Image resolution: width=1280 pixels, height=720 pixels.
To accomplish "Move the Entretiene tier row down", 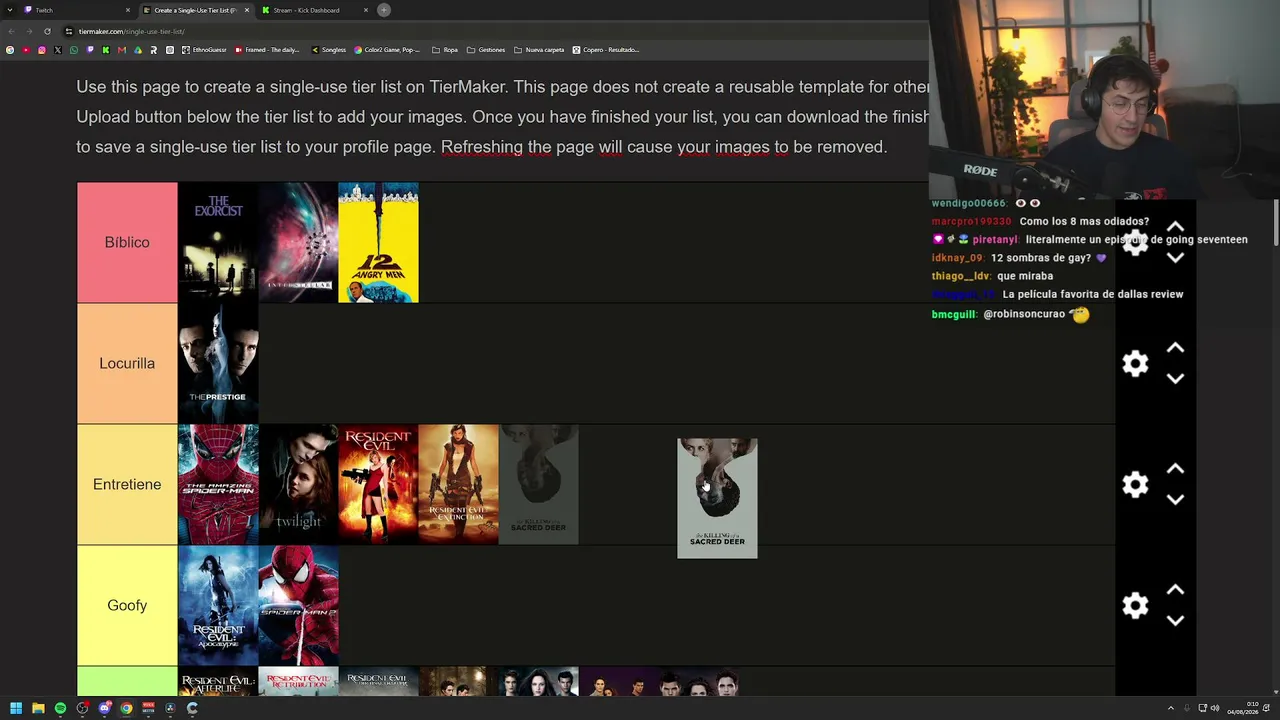I will pyautogui.click(x=1175, y=500).
